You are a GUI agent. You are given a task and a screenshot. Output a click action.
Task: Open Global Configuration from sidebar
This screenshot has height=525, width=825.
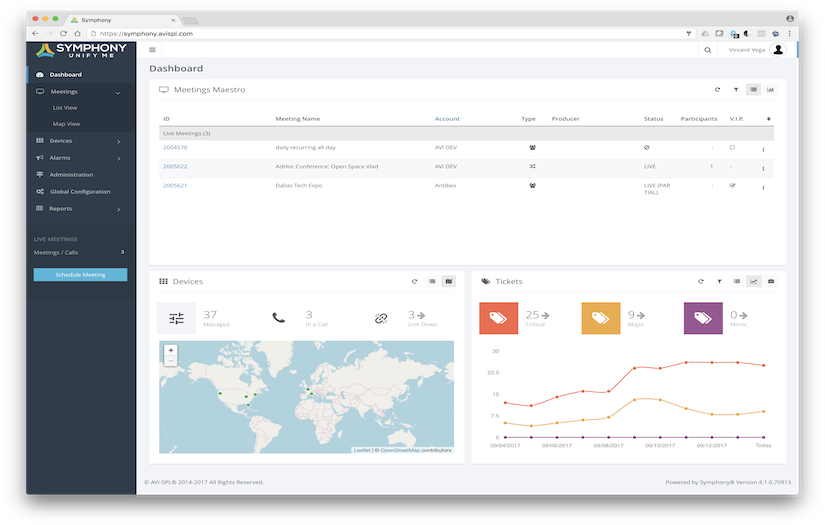click(81, 191)
